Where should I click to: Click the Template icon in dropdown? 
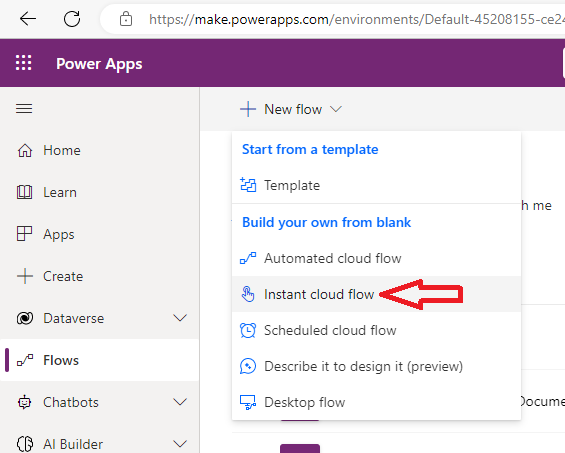pos(248,185)
